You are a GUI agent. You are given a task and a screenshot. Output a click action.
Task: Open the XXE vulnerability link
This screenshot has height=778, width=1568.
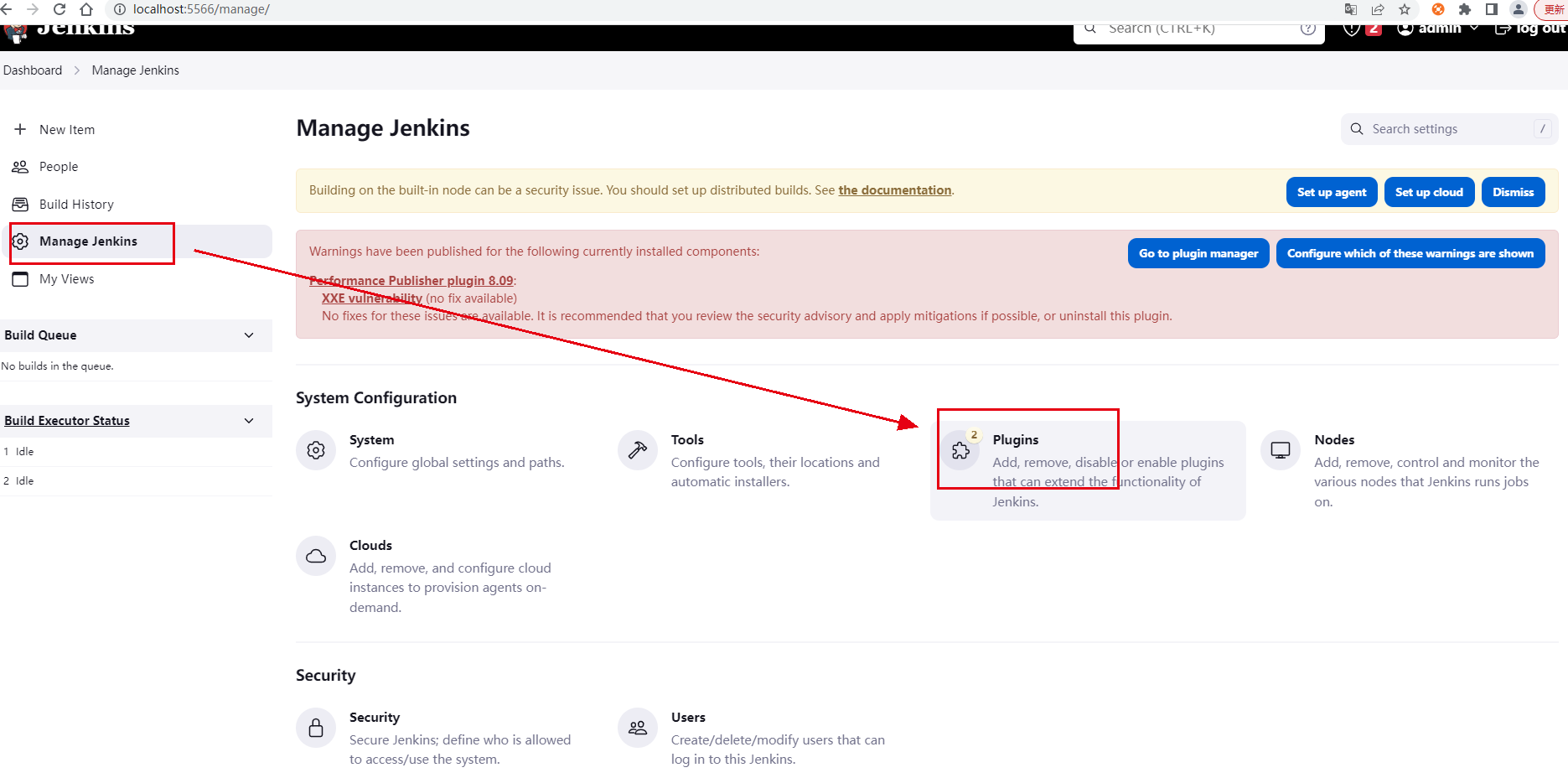point(372,298)
